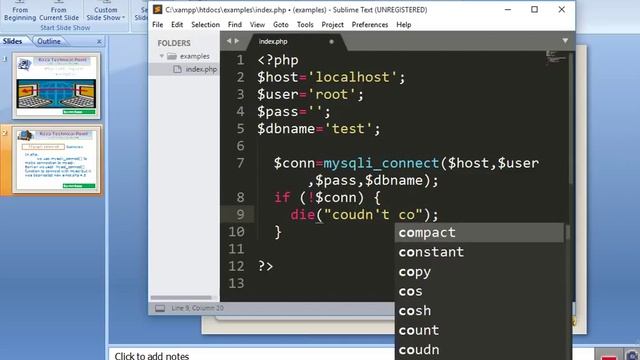This screenshot has width=640, height=360.
Task: Choose 'coudn' from autocomplete list
Action: pyautogui.click(x=479, y=350)
